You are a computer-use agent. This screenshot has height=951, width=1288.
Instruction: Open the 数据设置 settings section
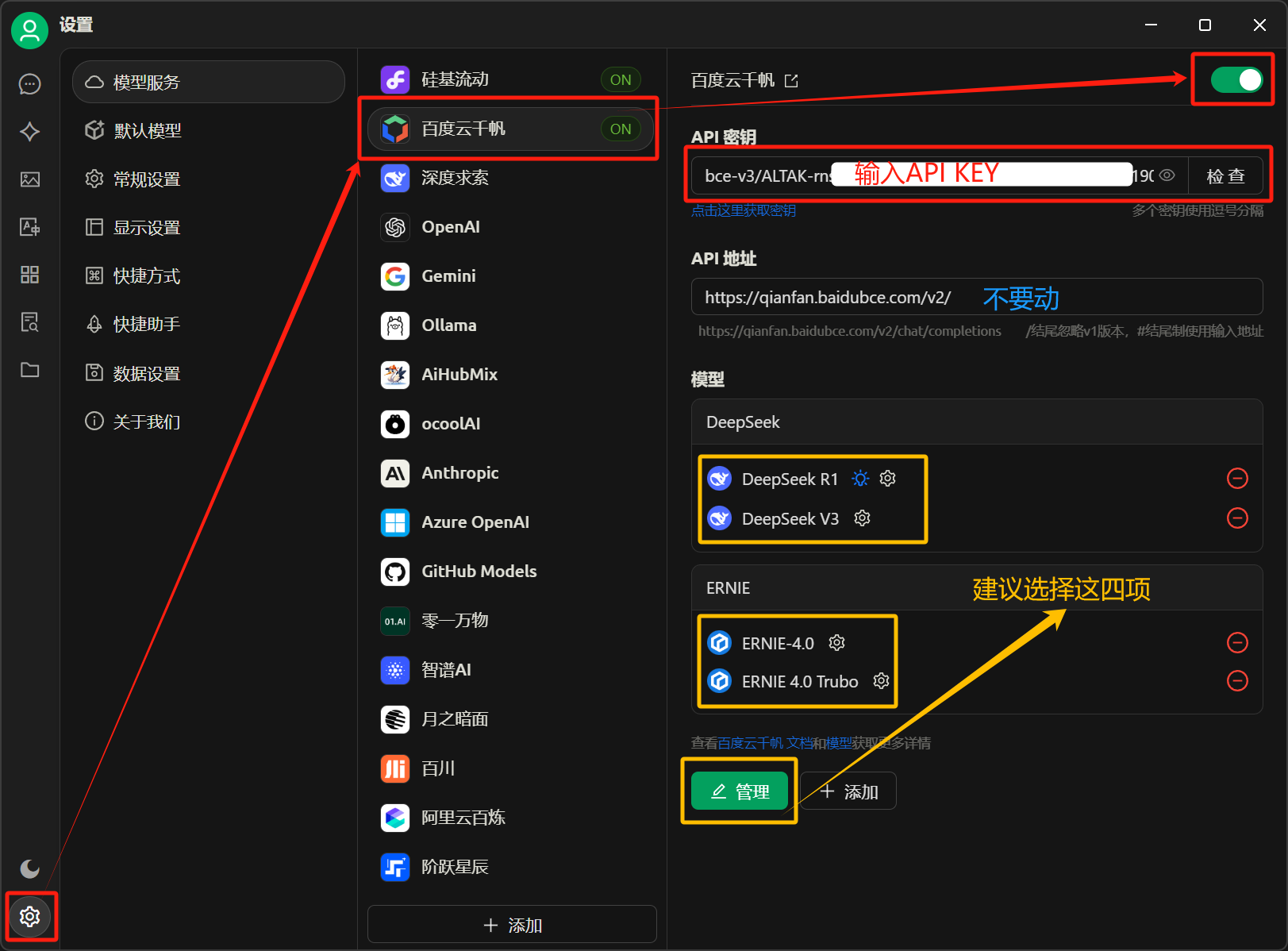coord(209,373)
